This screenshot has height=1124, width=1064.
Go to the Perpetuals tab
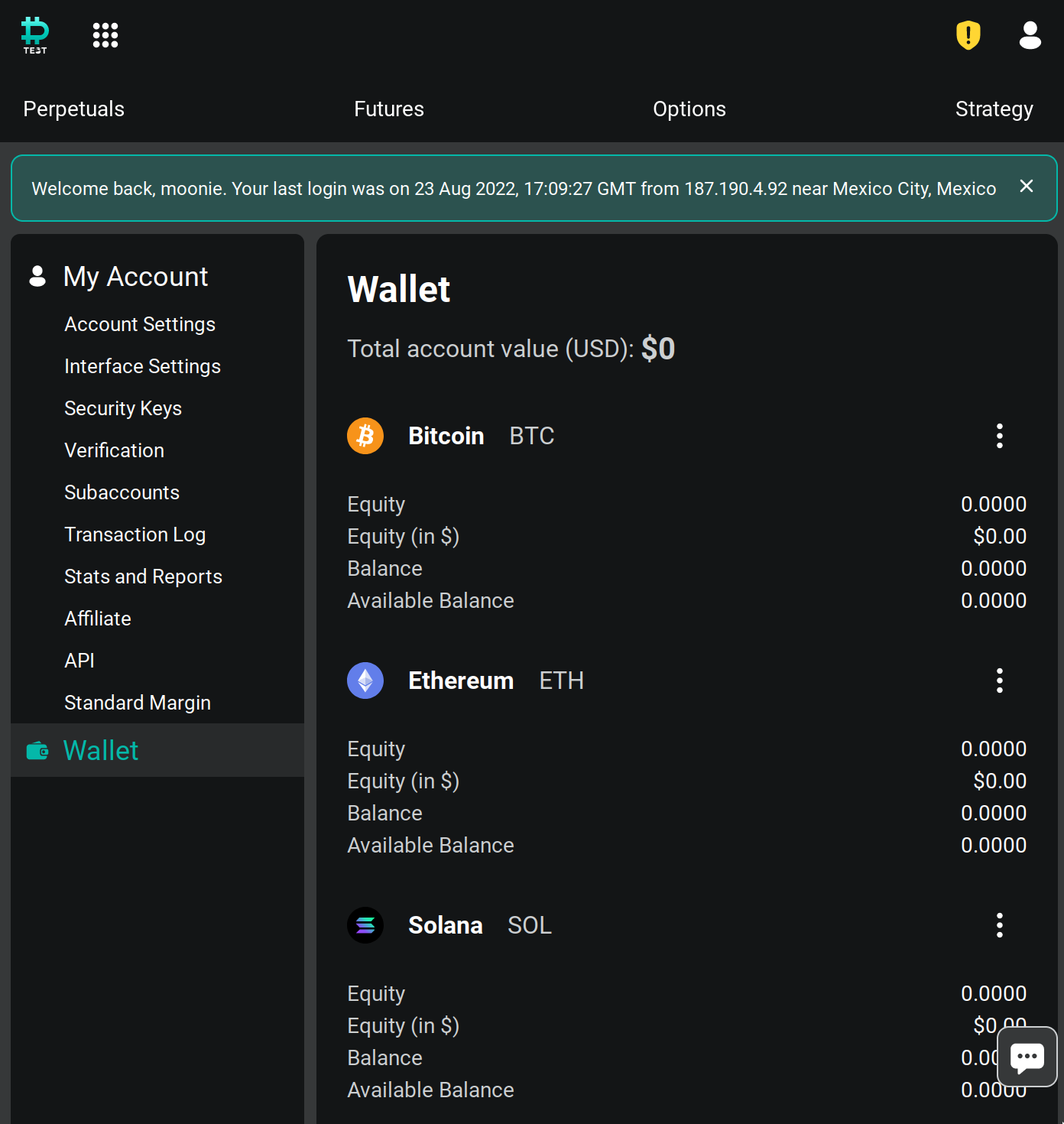(x=74, y=109)
